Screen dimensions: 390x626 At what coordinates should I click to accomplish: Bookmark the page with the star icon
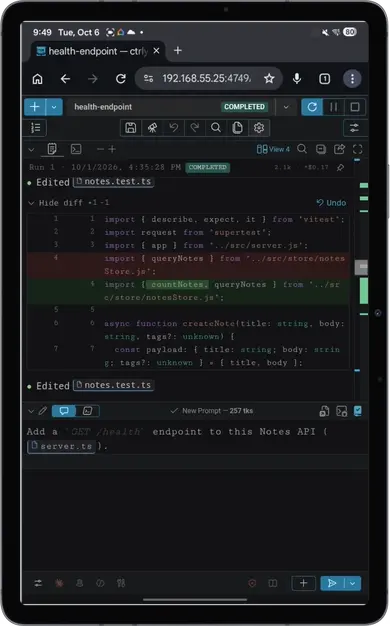[x=269, y=79]
